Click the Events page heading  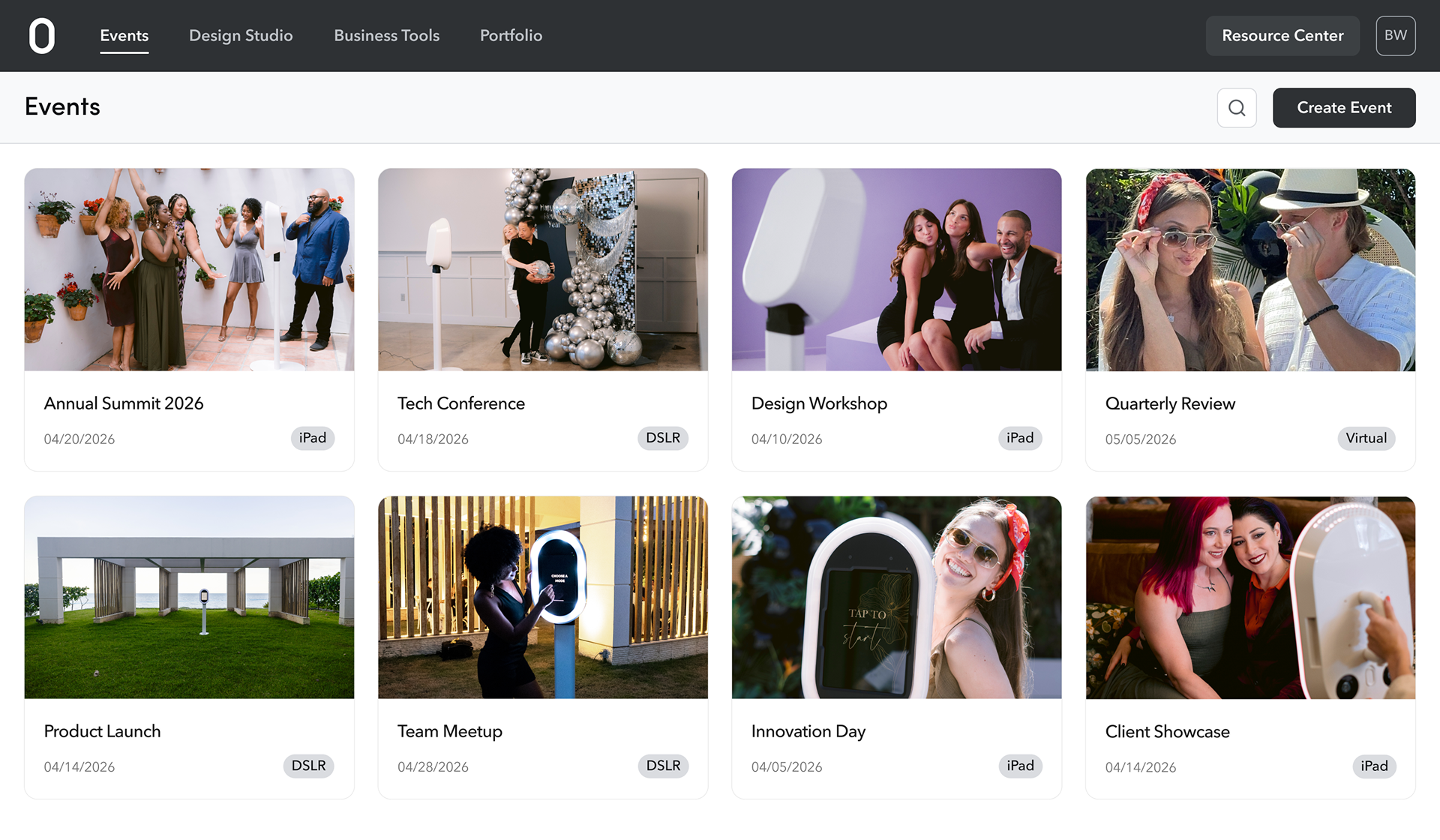(x=62, y=107)
